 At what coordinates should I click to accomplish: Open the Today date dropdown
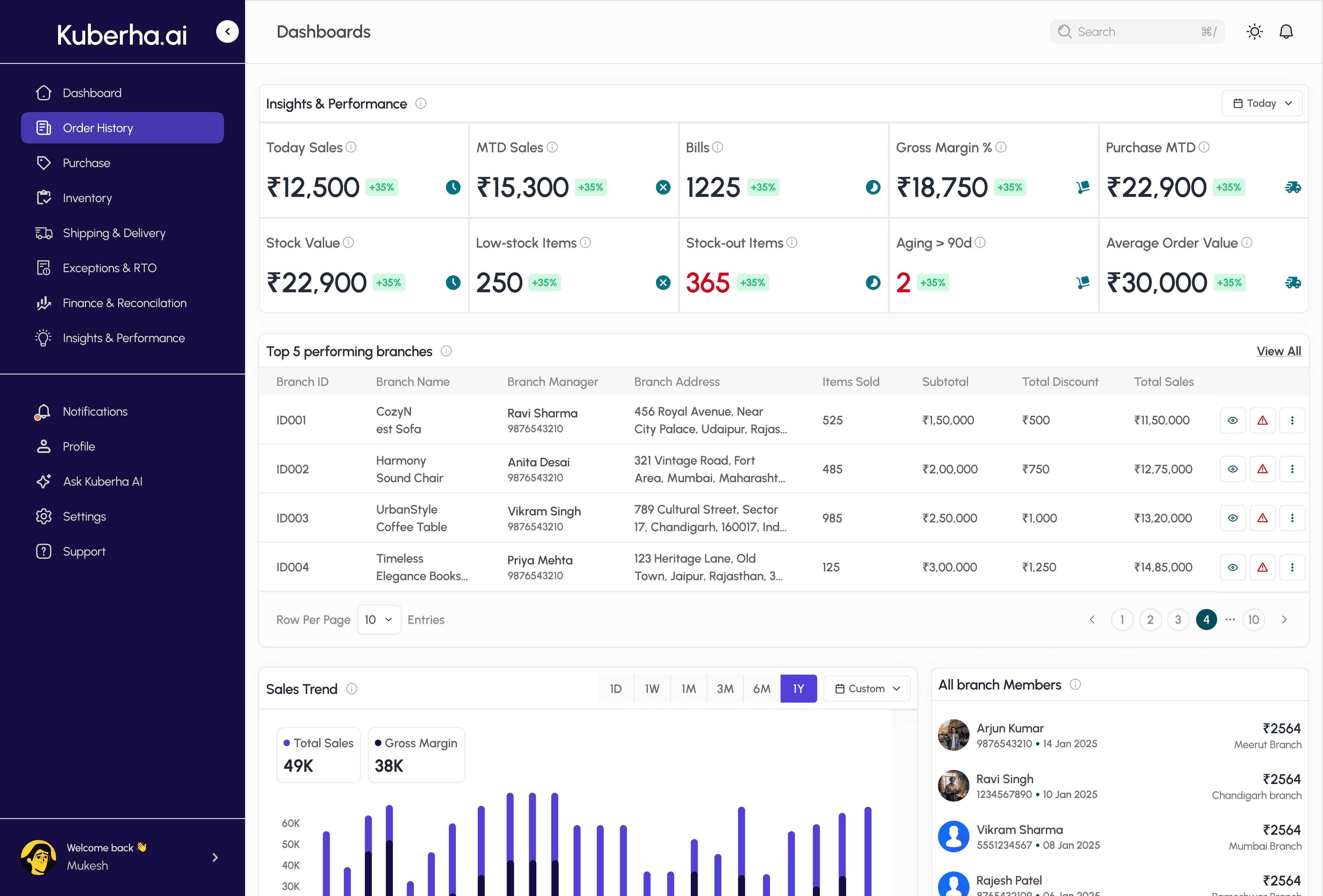[1261, 104]
